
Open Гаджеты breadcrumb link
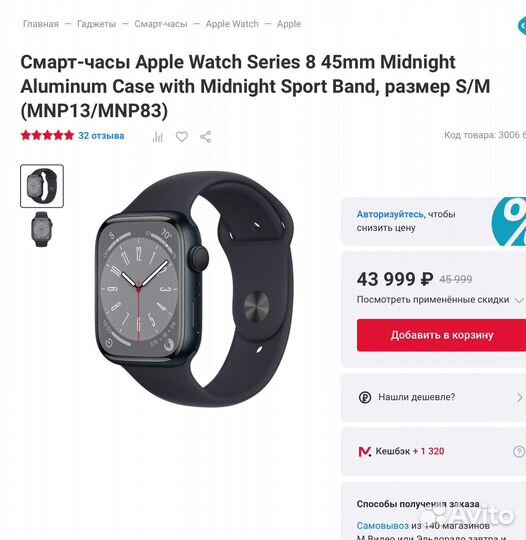pyautogui.click(x=96, y=24)
